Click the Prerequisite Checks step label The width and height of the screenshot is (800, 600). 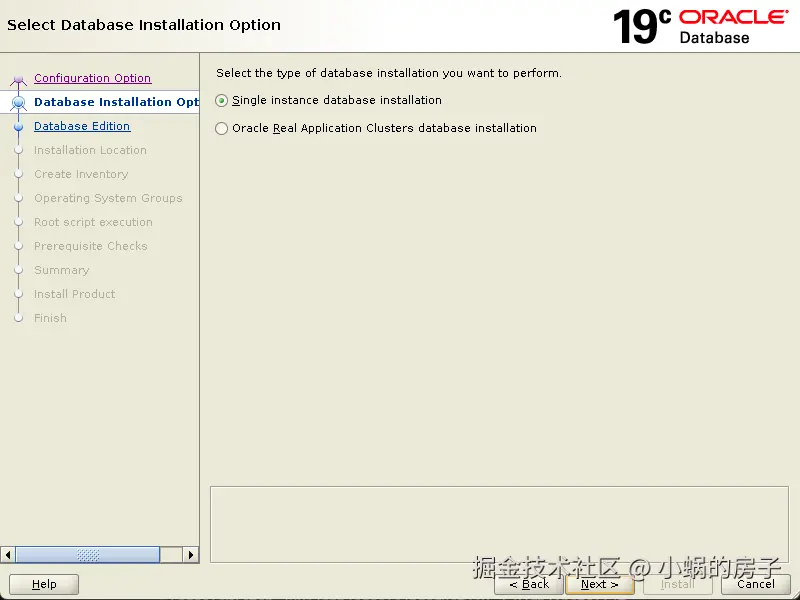tap(91, 246)
